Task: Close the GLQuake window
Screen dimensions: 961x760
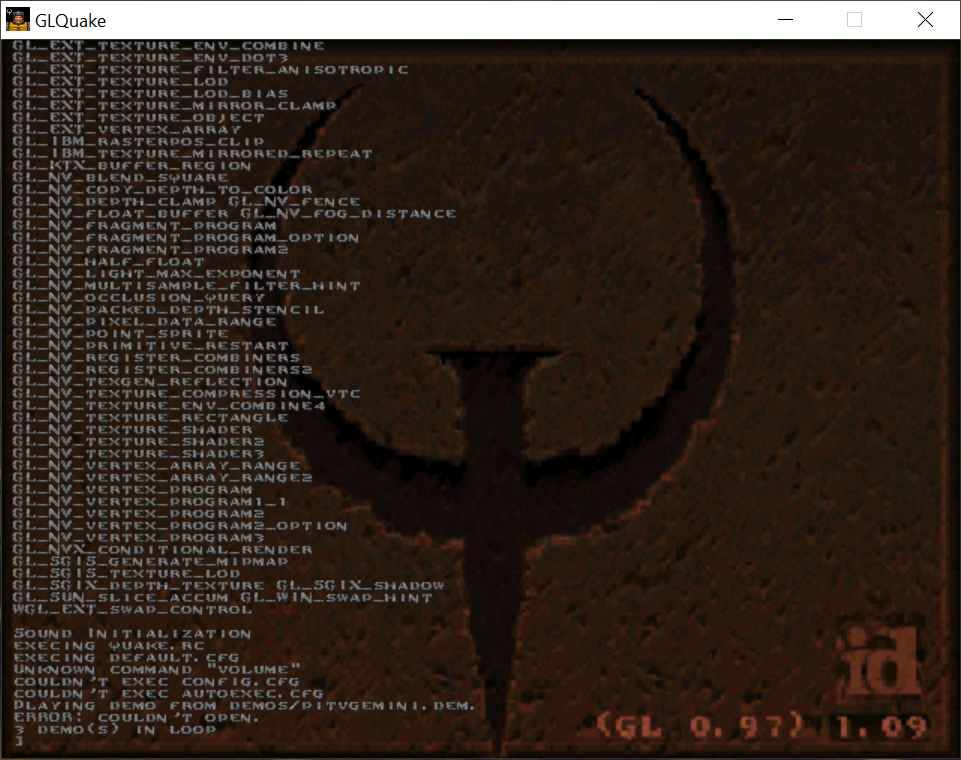Action: pos(925,20)
